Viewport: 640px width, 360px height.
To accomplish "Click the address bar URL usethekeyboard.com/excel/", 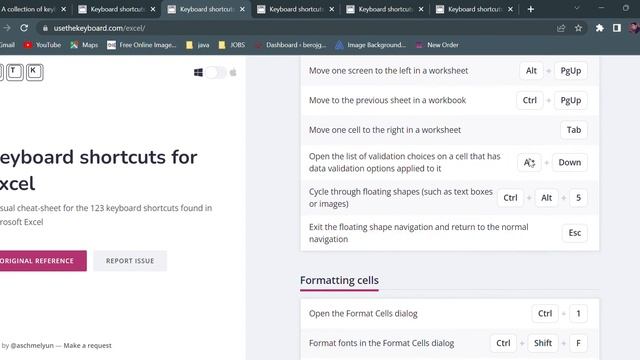I will (x=100, y=28).
